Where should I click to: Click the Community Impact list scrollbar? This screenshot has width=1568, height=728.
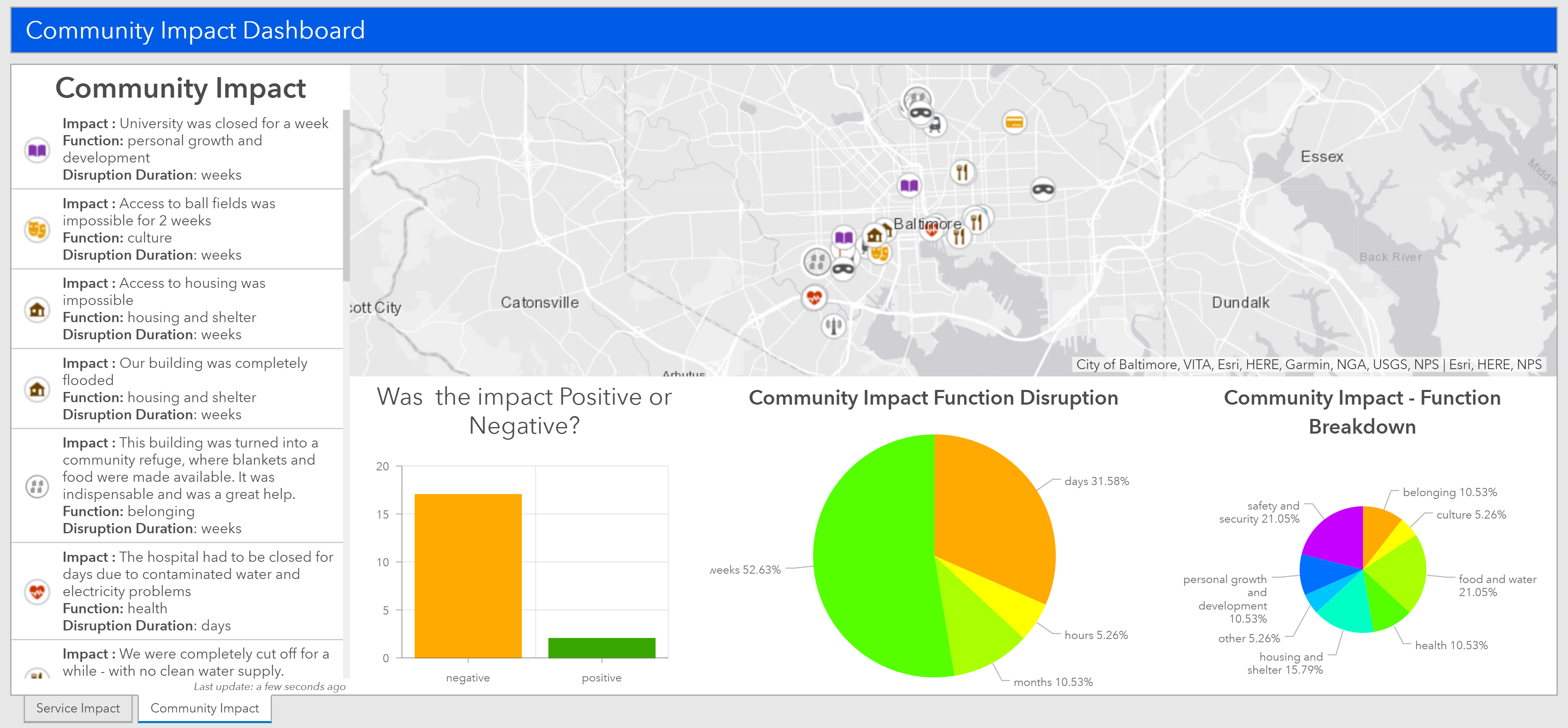pos(346,195)
